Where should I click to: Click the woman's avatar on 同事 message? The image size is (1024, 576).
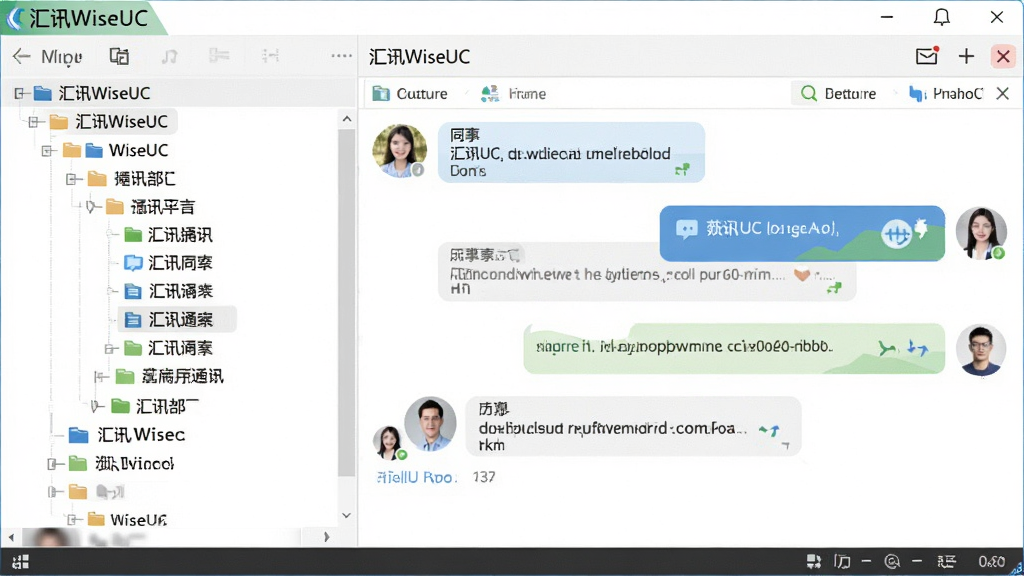[x=399, y=151]
